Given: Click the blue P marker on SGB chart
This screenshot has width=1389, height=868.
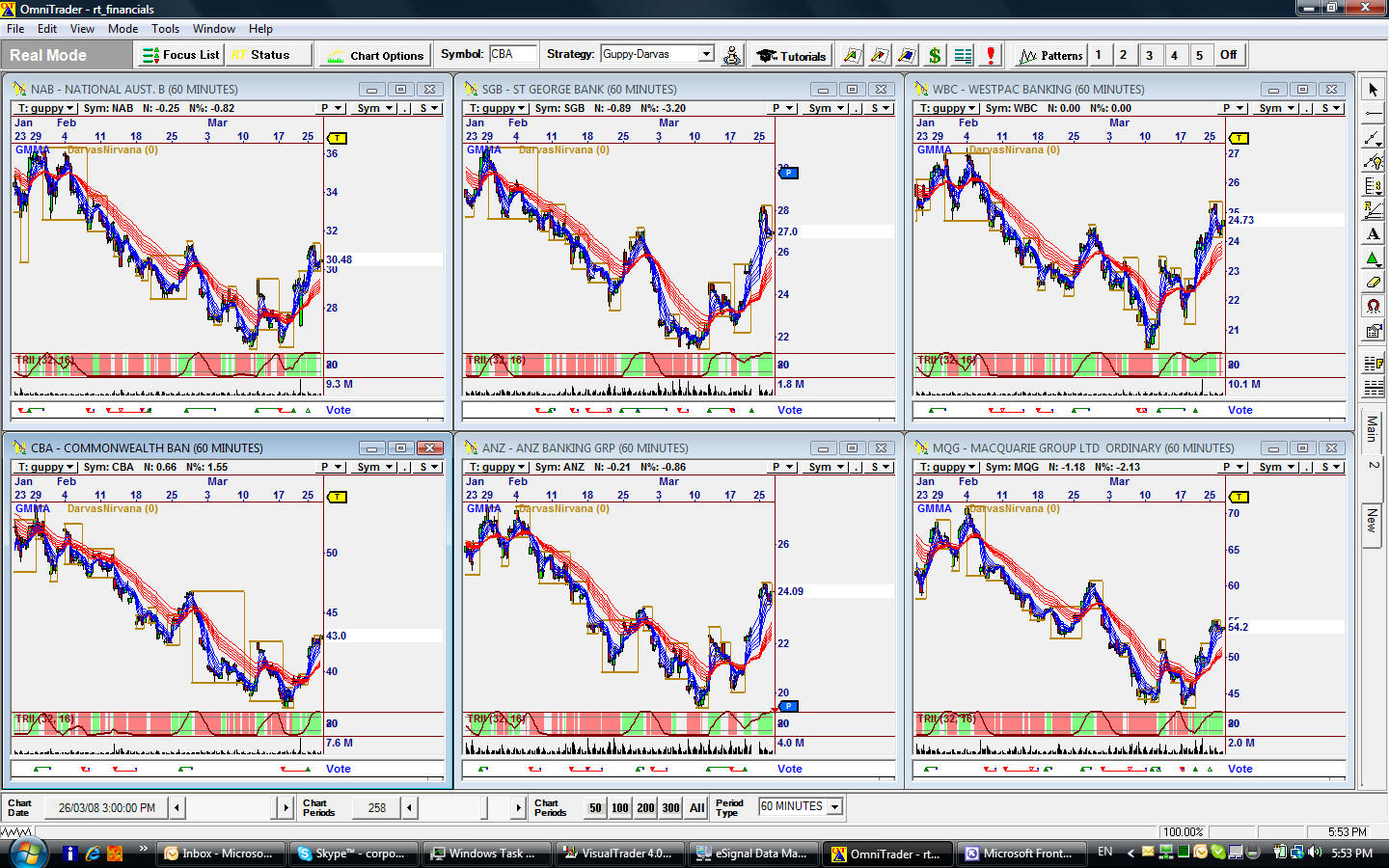Looking at the screenshot, I should [x=788, y=173].
